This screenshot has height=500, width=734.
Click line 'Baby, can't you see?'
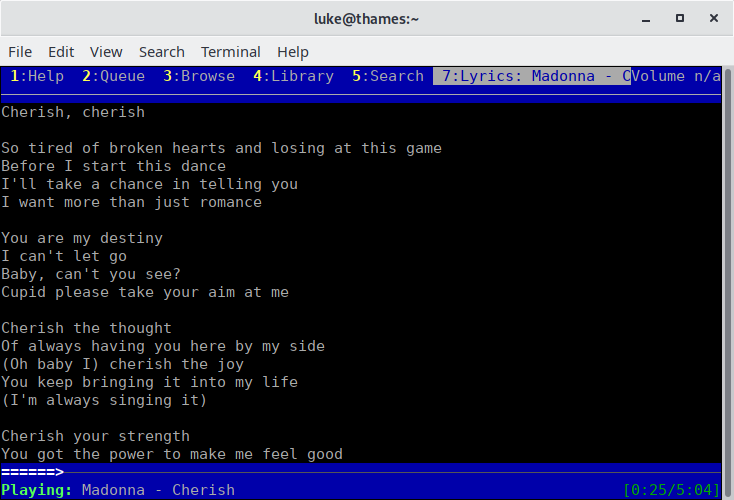pyautogui.click(x=91, y=274)
